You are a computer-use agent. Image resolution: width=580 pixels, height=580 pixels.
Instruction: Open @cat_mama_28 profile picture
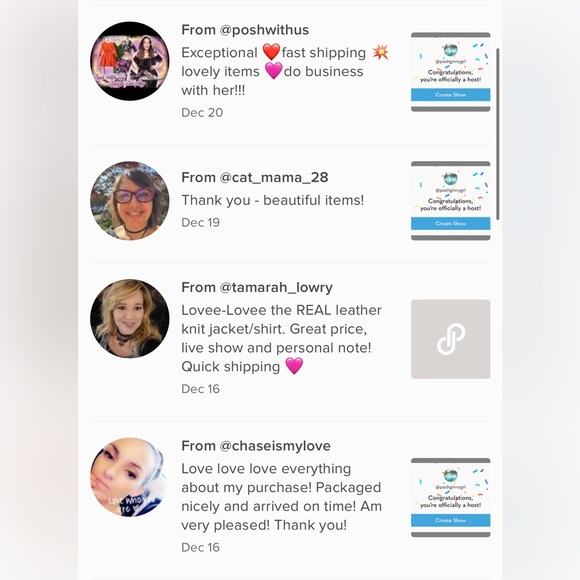129,200
